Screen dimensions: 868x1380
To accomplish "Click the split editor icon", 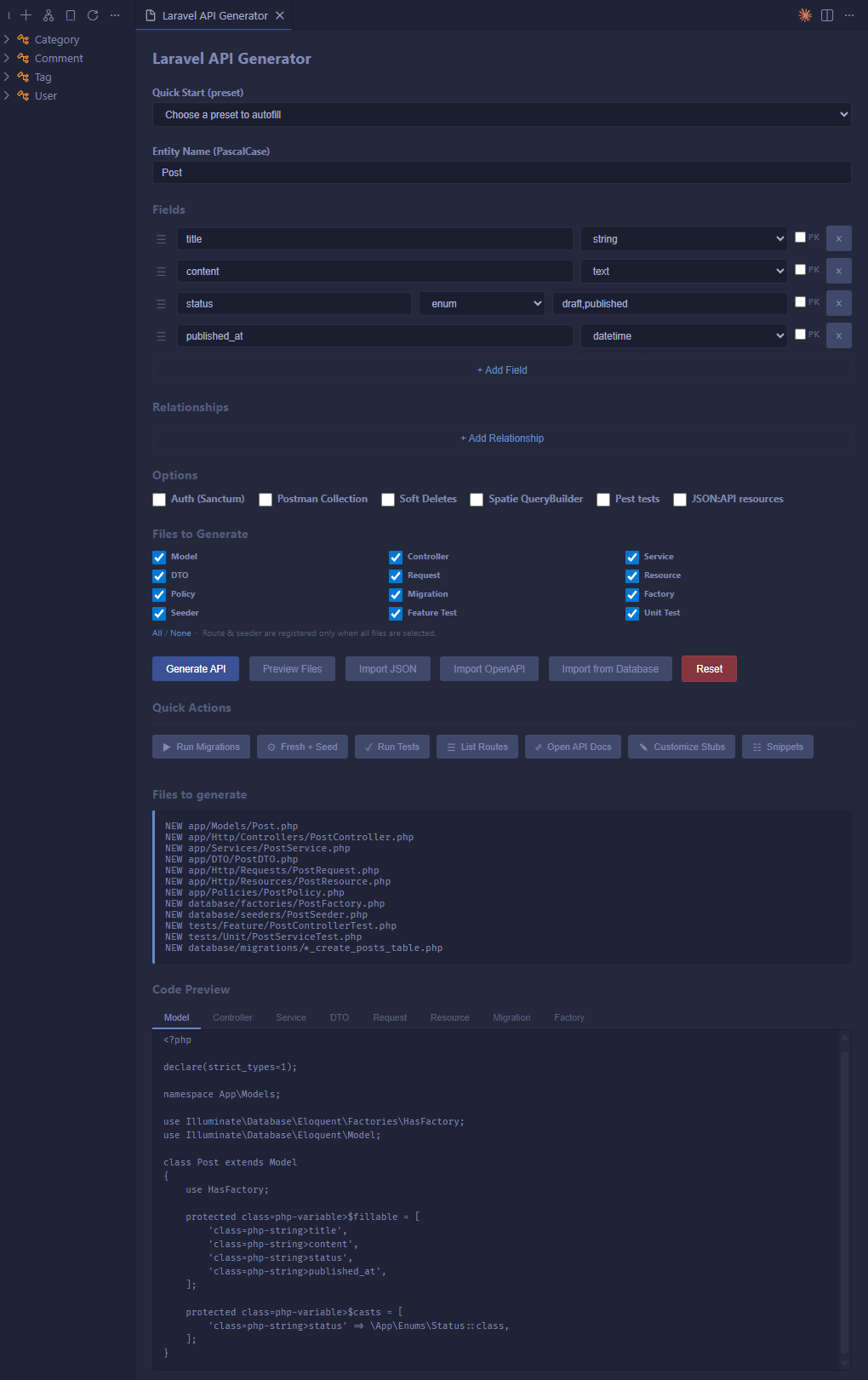I will coord(827,15).
